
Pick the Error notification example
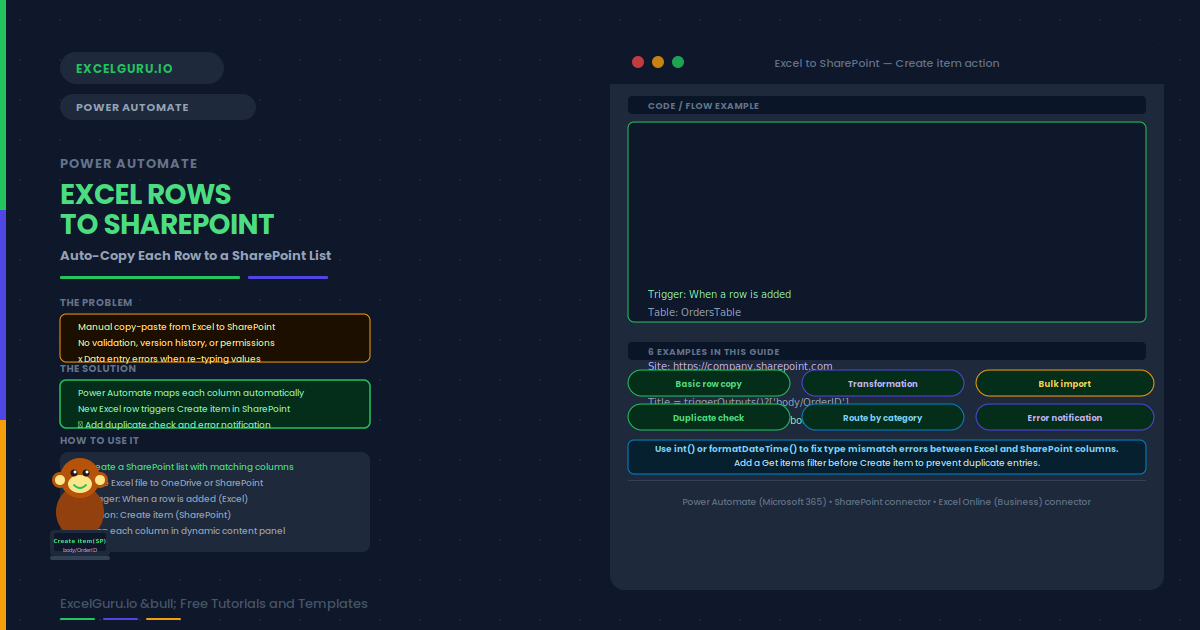(1065, 418)
